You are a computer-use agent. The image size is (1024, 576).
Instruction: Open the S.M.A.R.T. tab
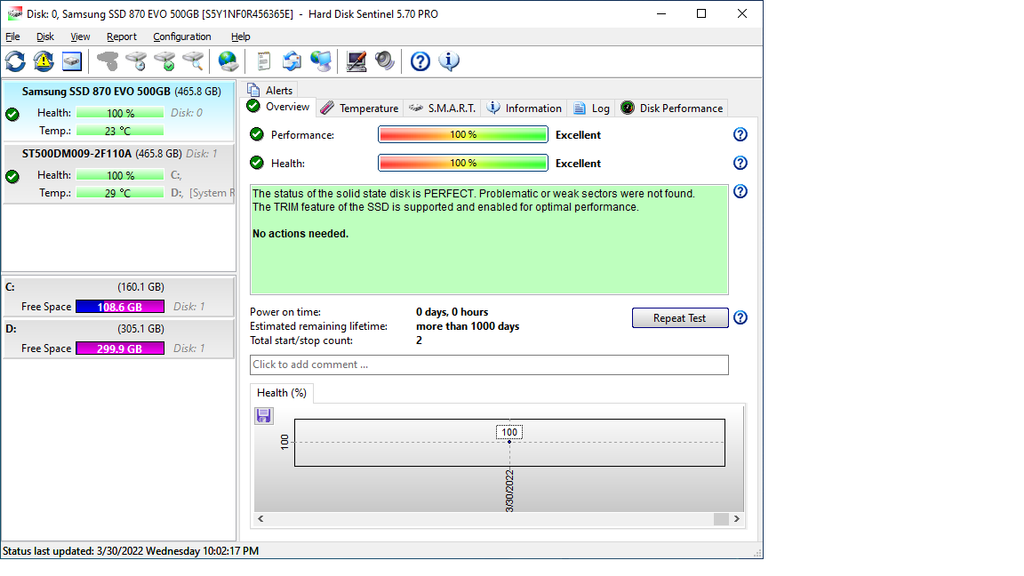442,108
